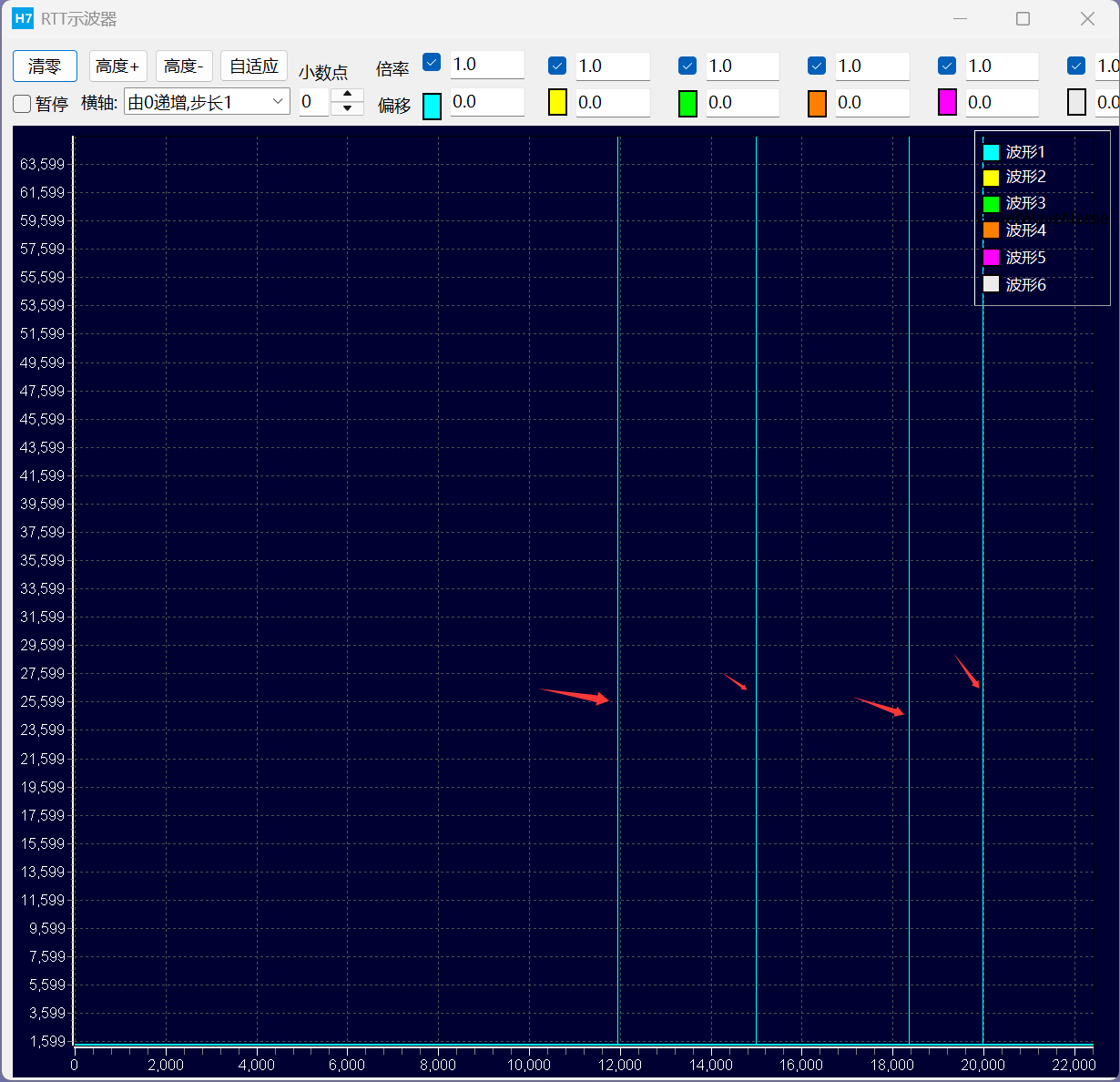
Task: Toggle waveform 5 magenta enable checkbox
Action: pos(947,66)
